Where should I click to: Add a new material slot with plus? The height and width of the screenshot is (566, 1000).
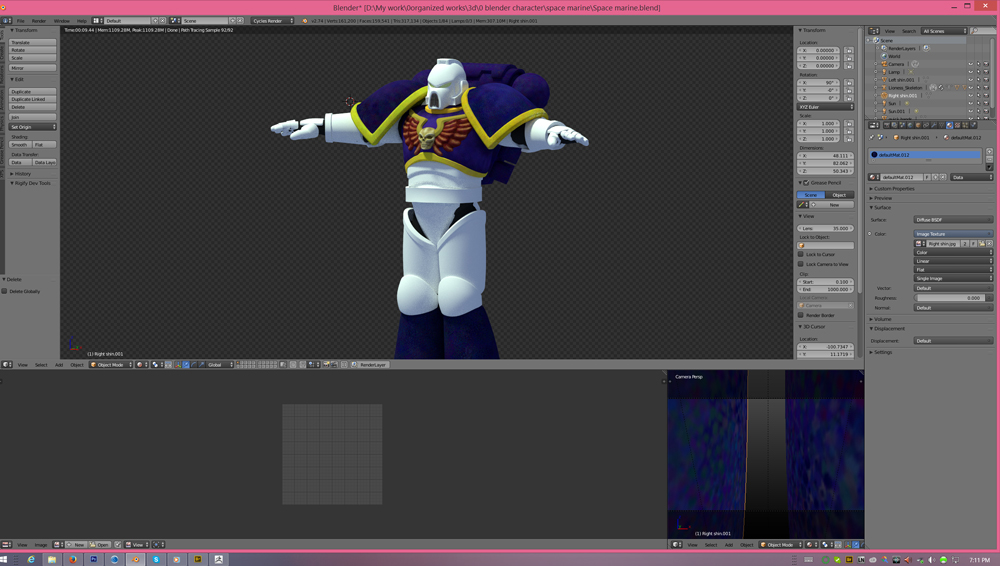point(989,151)
